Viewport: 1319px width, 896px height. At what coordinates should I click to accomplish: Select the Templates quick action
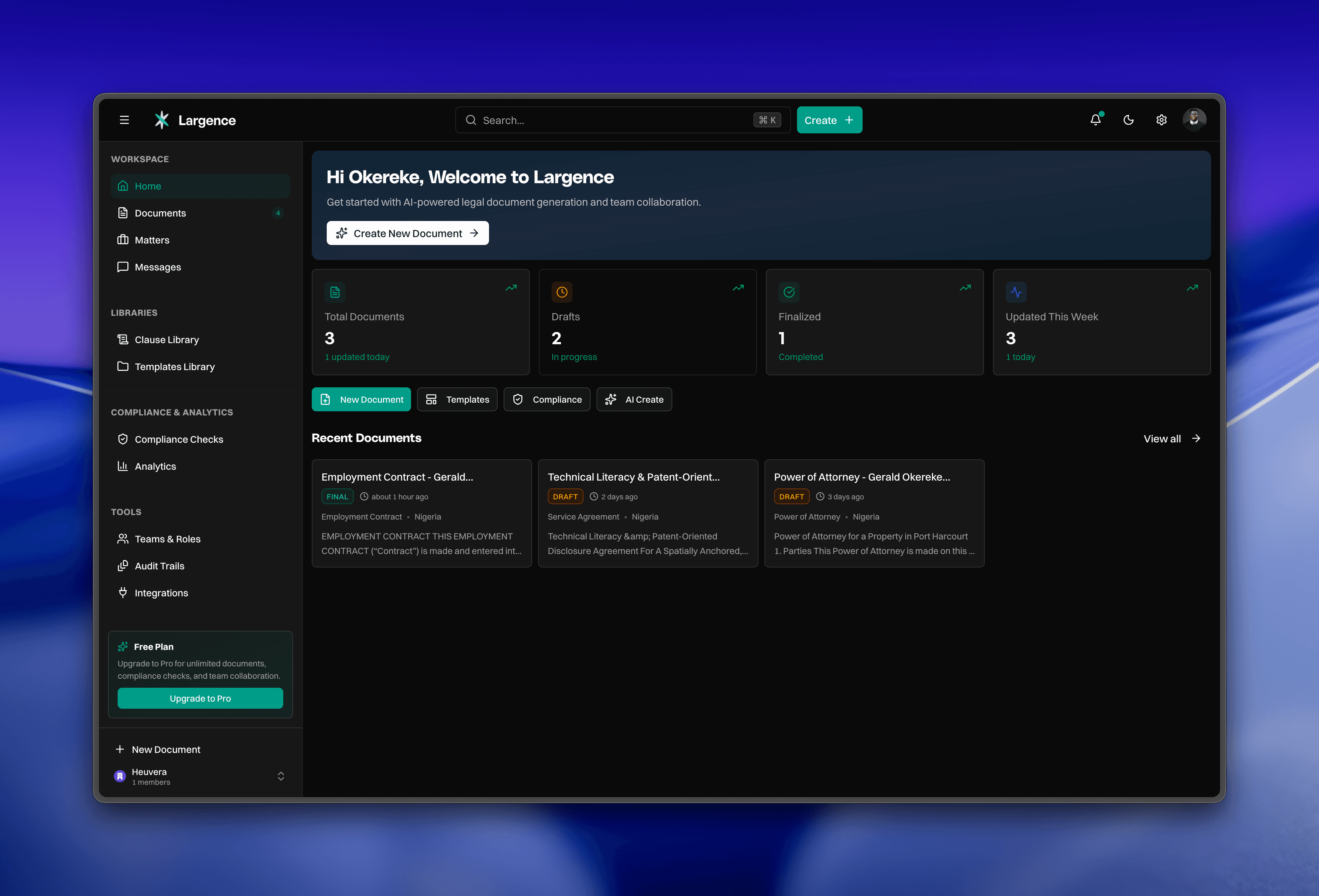coord(457,399)
